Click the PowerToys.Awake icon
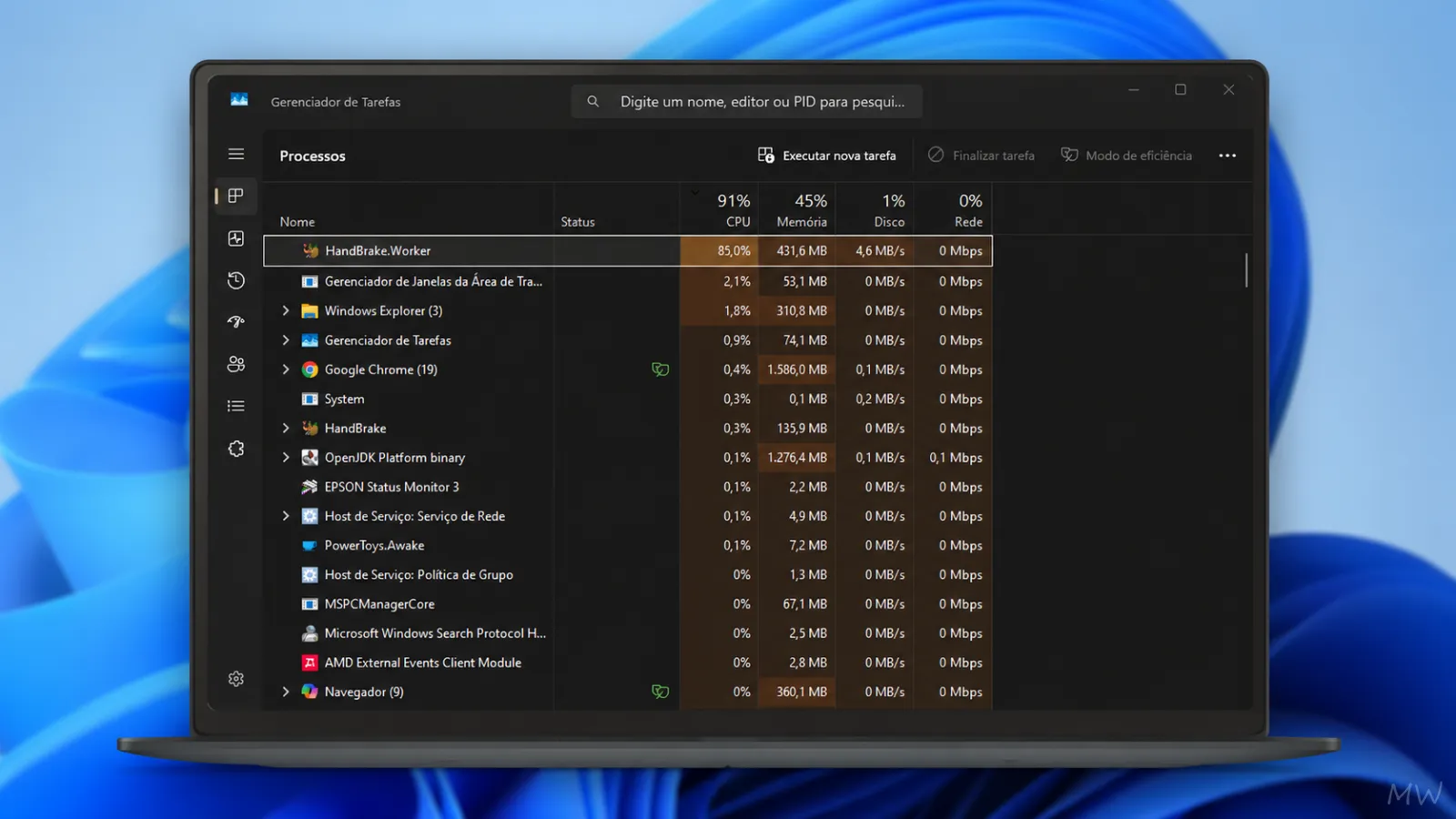This screenshot has width=1456, height=819. point(309,546)
